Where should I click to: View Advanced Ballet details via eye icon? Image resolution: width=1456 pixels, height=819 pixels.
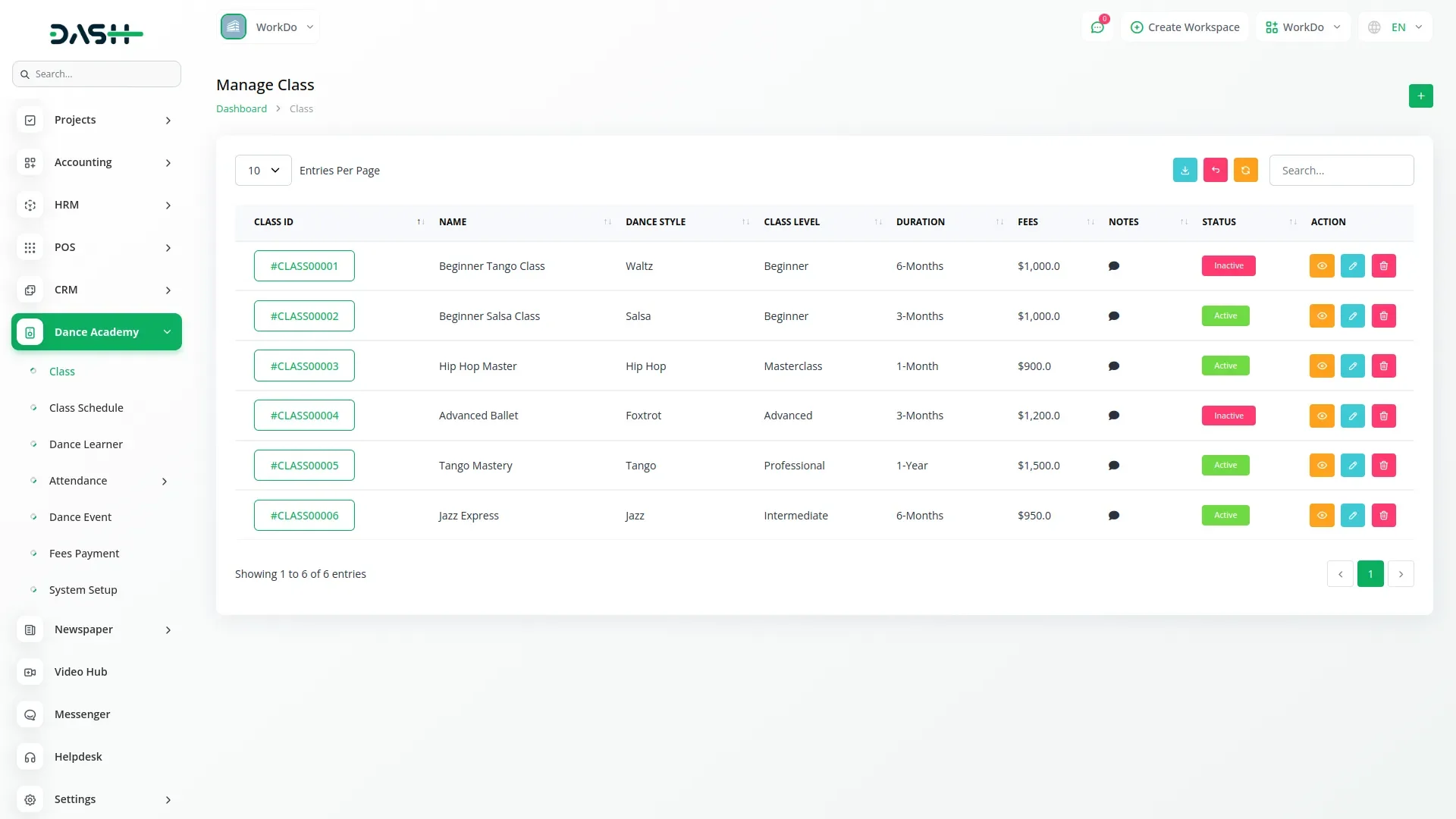tap(1321, 416)
